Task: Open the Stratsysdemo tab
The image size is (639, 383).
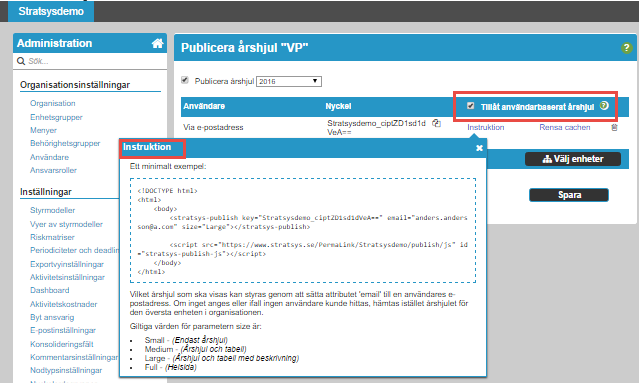Action: pos(51,11)
